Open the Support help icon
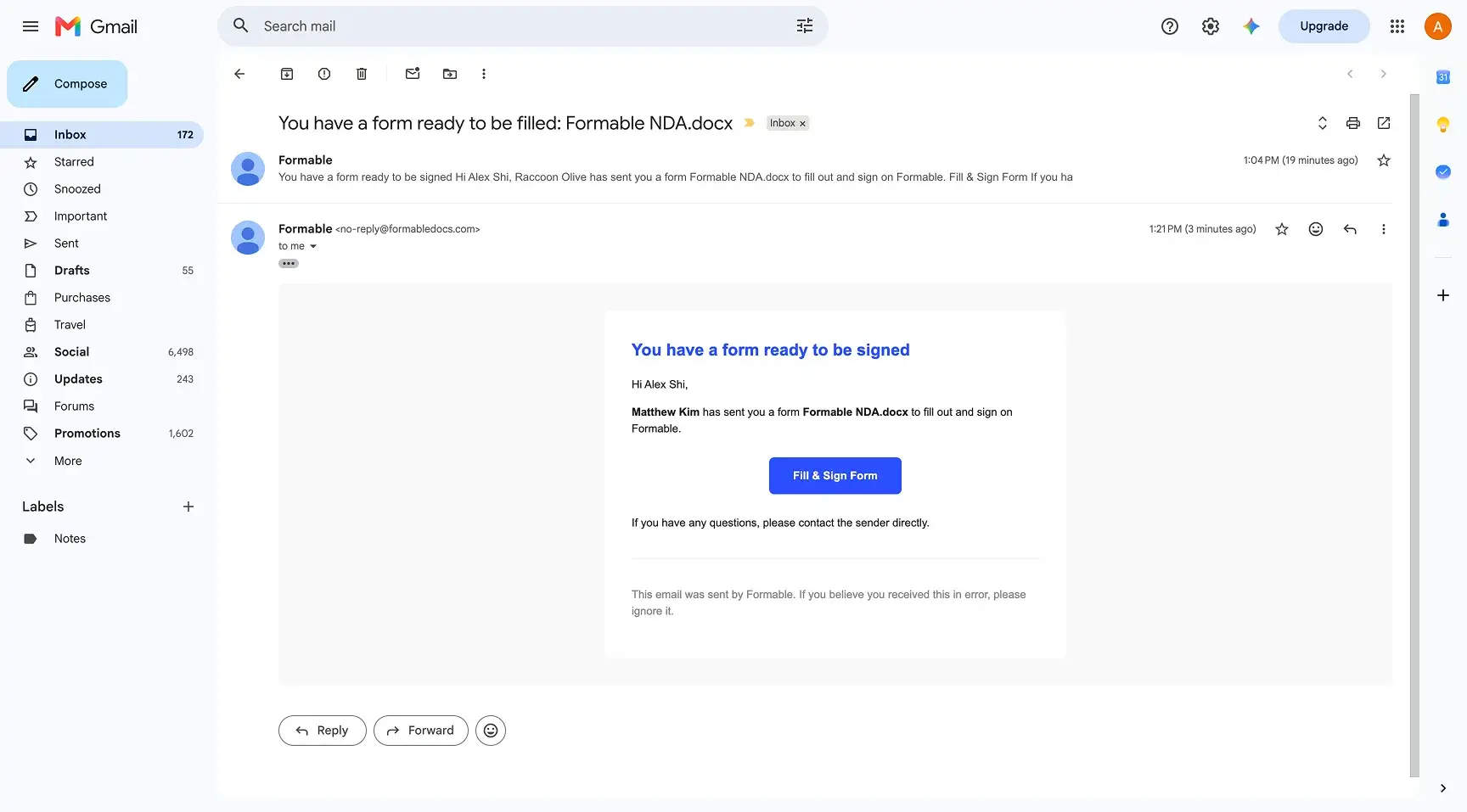Image resolution: width=1467 pixels, height=812 pixels. click(x=1170, y=26)
